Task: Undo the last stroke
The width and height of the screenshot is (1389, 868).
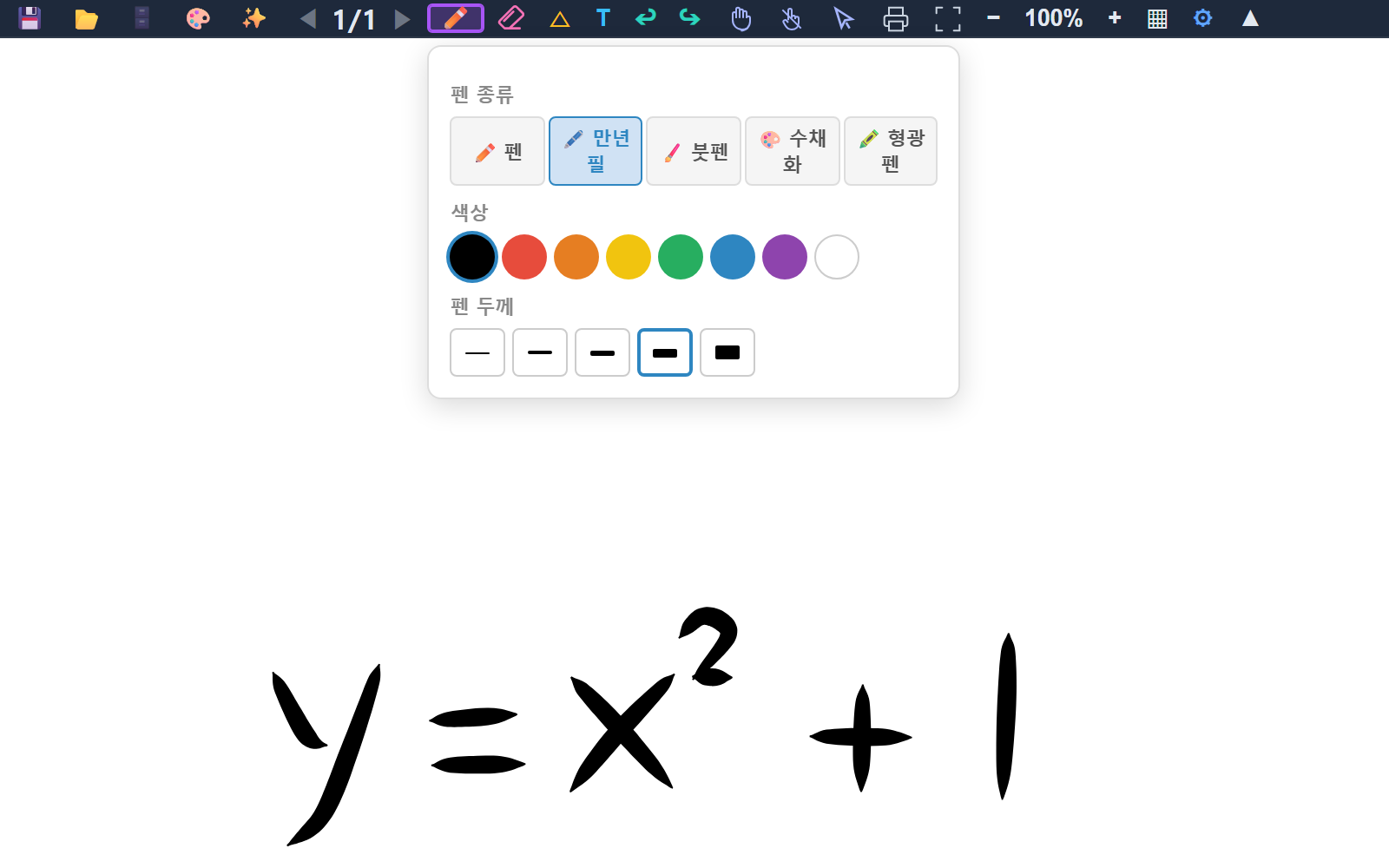Action: (x=646, y=17)
